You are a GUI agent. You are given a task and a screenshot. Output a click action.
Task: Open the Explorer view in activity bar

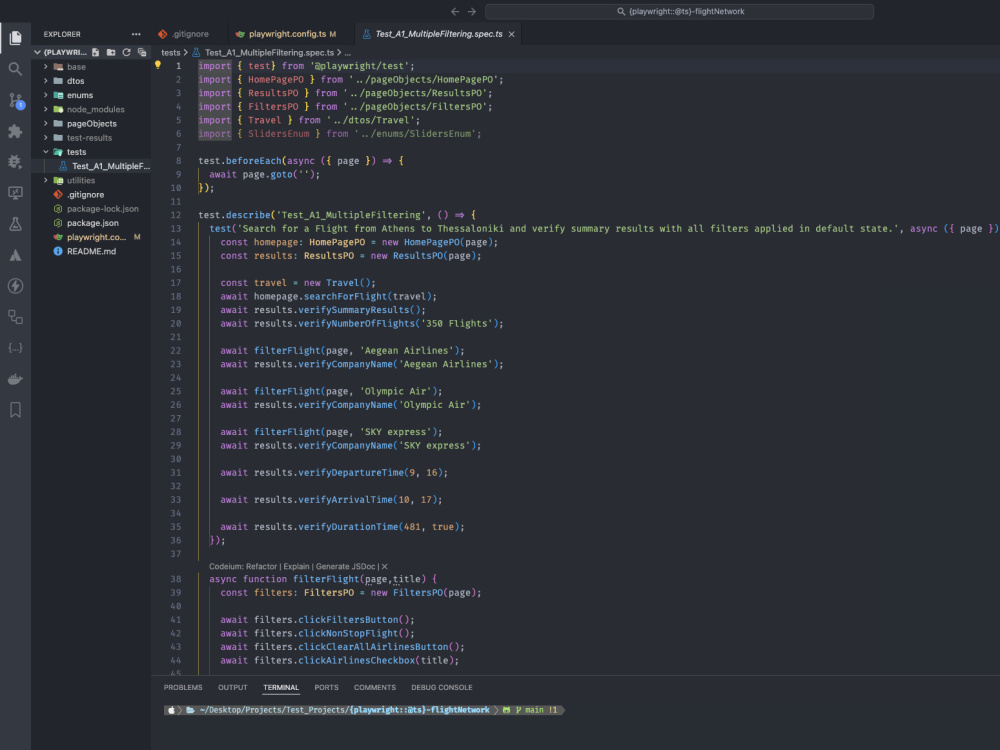[x=15, y=38]
